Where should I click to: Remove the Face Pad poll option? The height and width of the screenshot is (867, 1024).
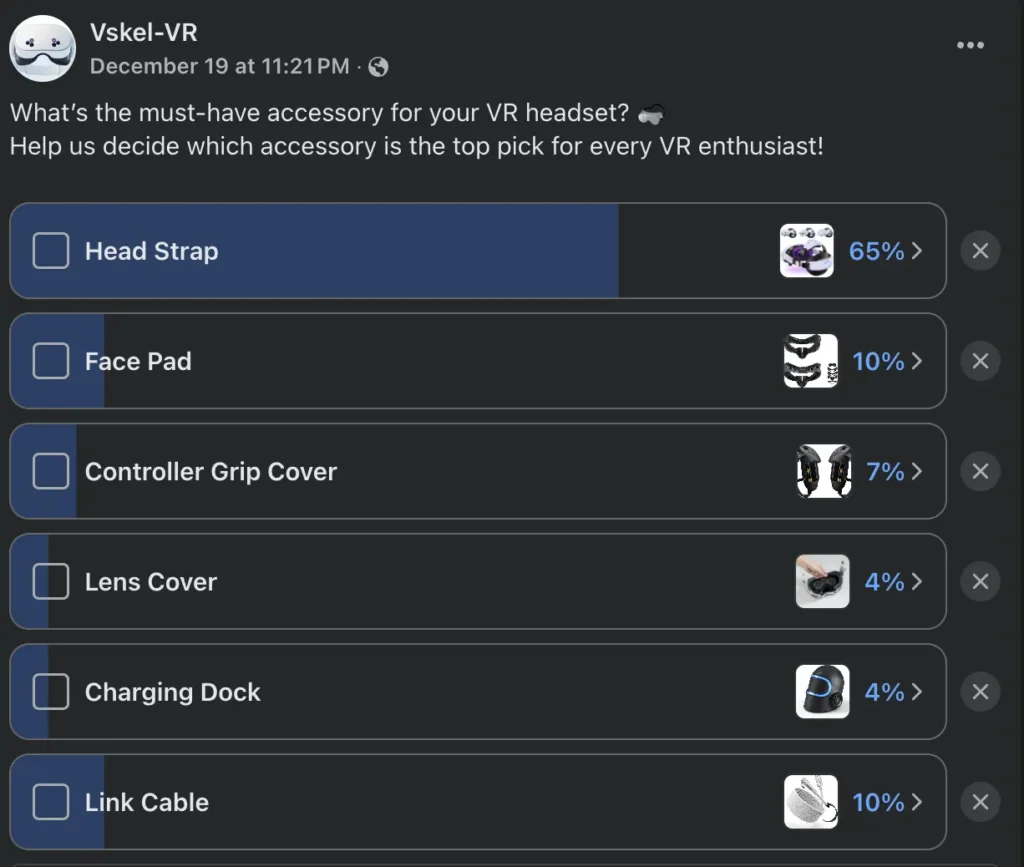[980, 361]
